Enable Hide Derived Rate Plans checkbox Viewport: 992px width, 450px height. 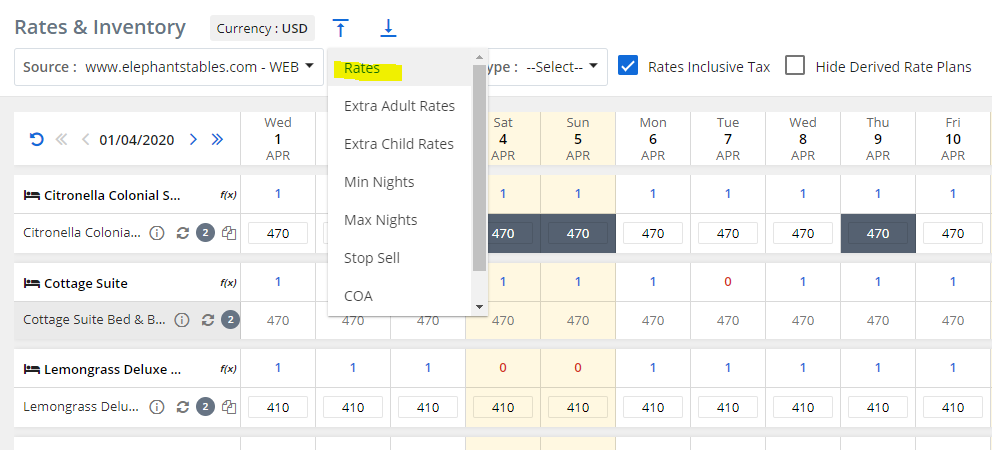[x=795, y=66]
